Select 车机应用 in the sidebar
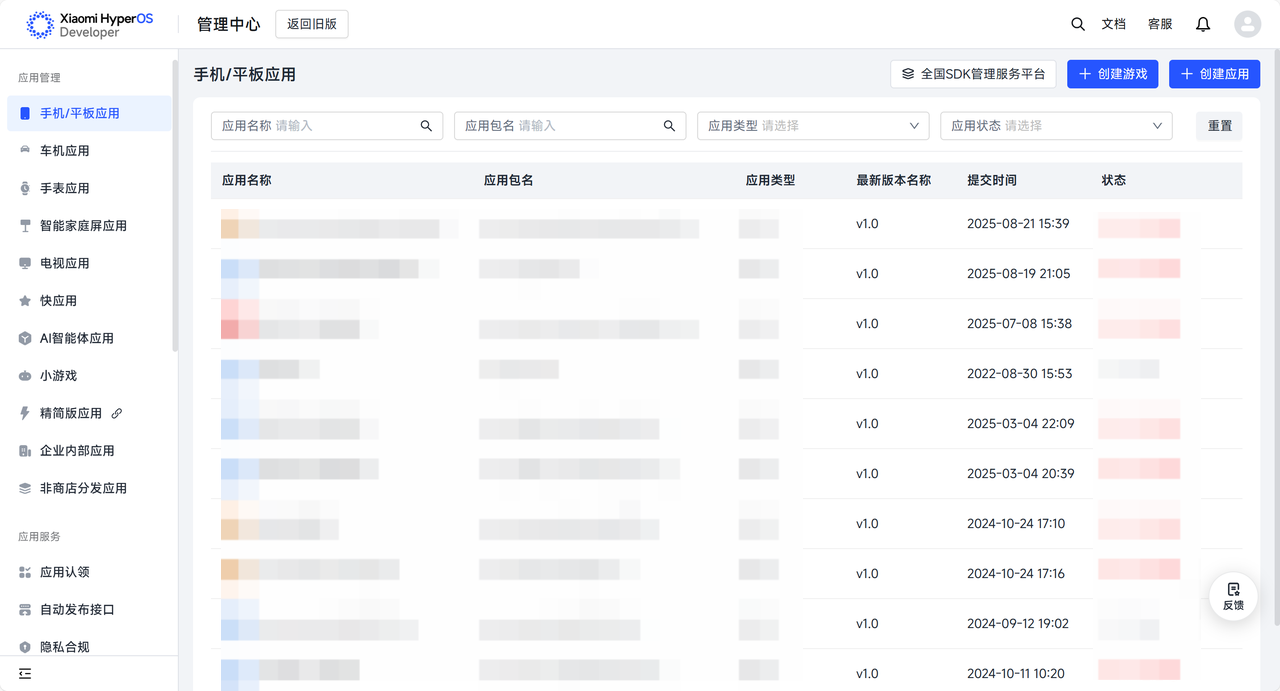Viewport: 1280px width, 691px height. tap(65, 151)
